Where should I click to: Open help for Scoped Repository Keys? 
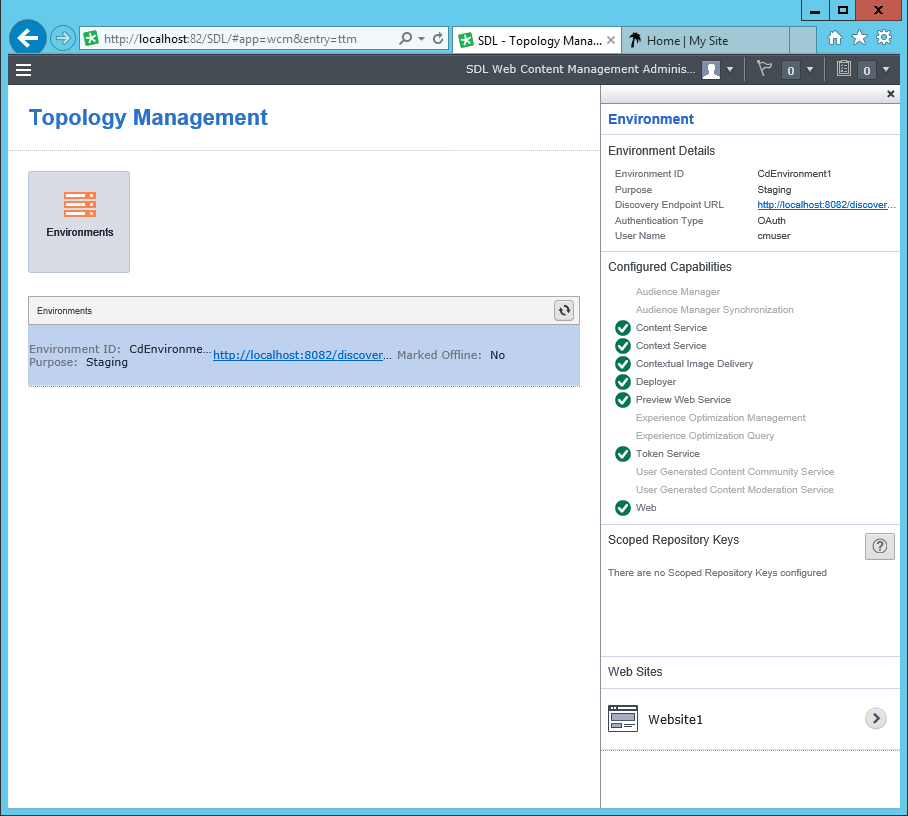[x=879, y=546]
